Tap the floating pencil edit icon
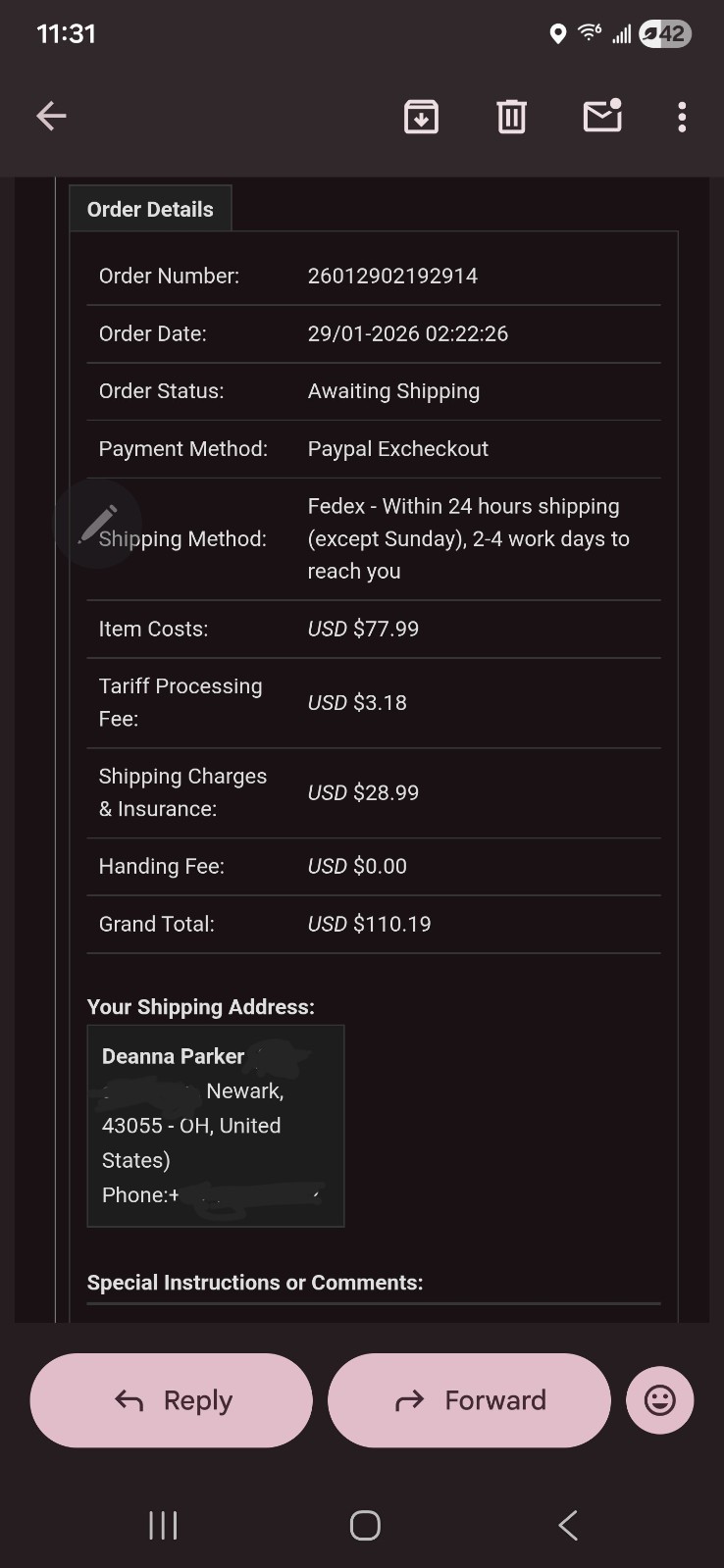 tap(98, 525)
